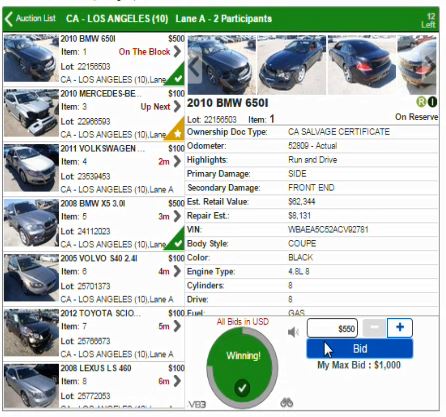Viewport: 446px width, 417px height.
Task: Click the 2010 BMW 650I detail heading
Action: click(x=227, y=103)
